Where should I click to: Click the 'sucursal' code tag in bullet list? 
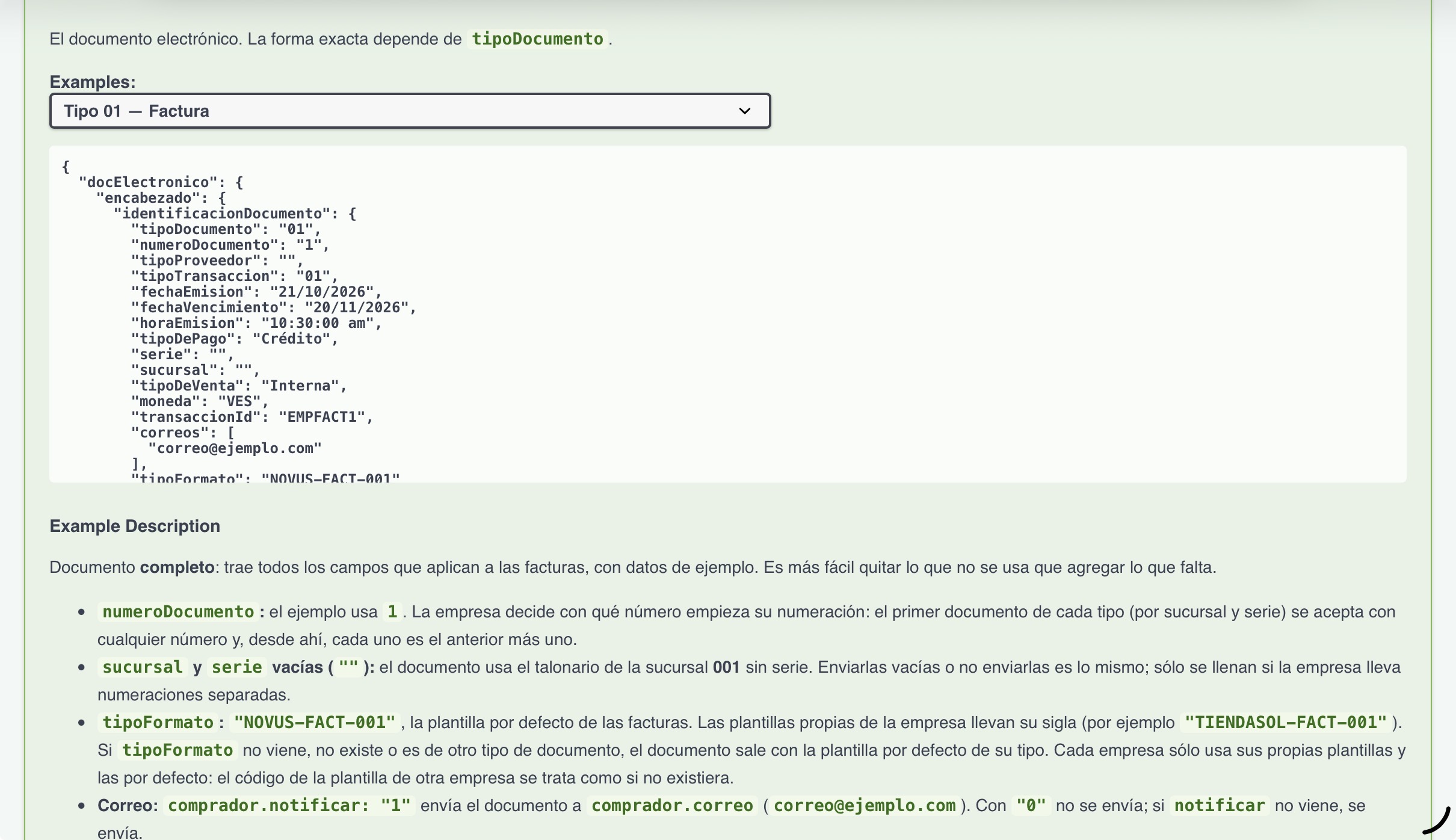(x=143, y=667)
